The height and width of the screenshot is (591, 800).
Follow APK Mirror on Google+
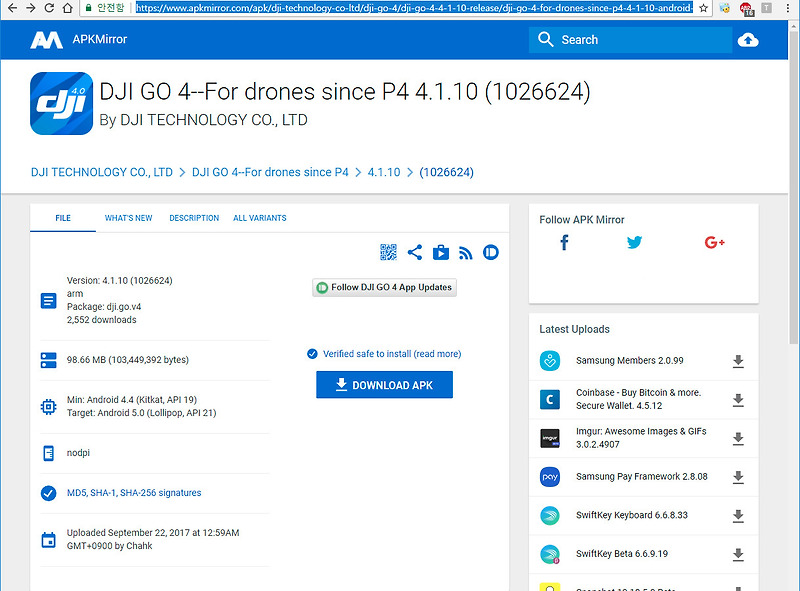(714, 242)
